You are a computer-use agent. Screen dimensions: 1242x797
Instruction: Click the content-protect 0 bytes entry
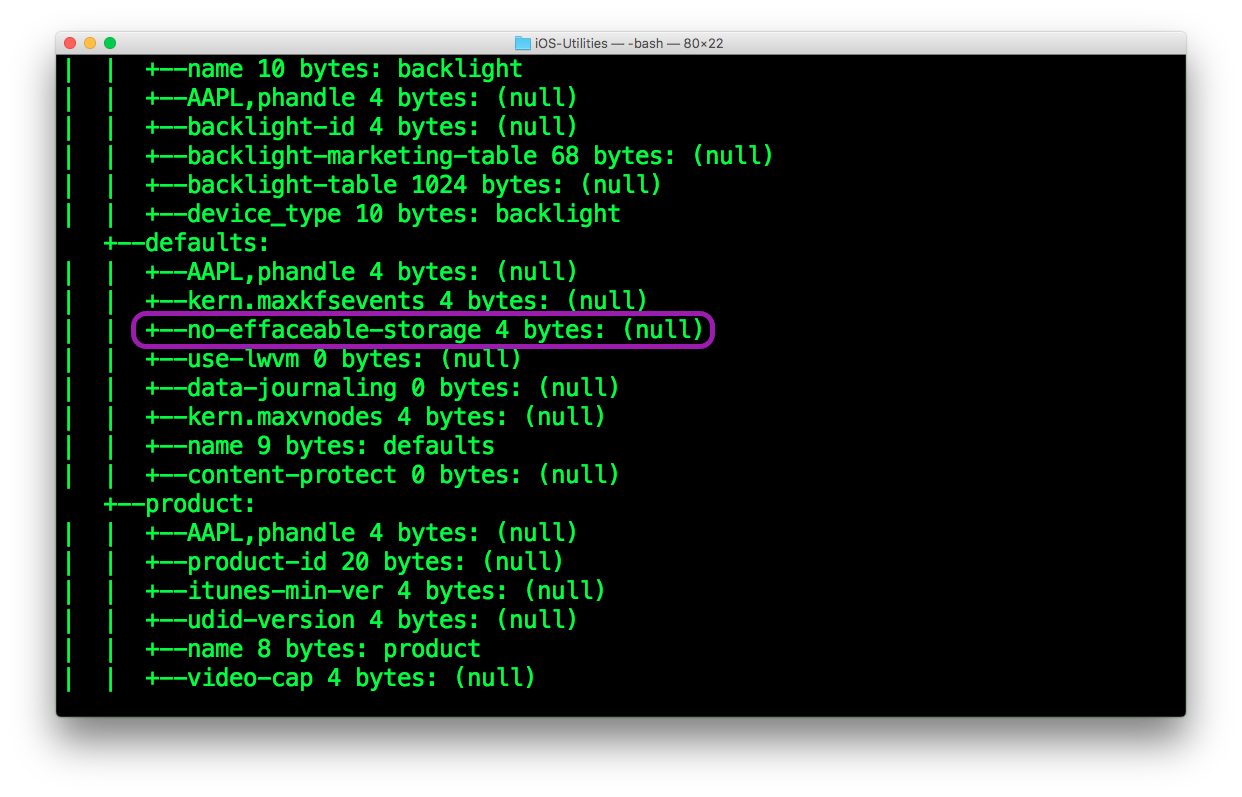pyautogui.click(x=383, y=475)
